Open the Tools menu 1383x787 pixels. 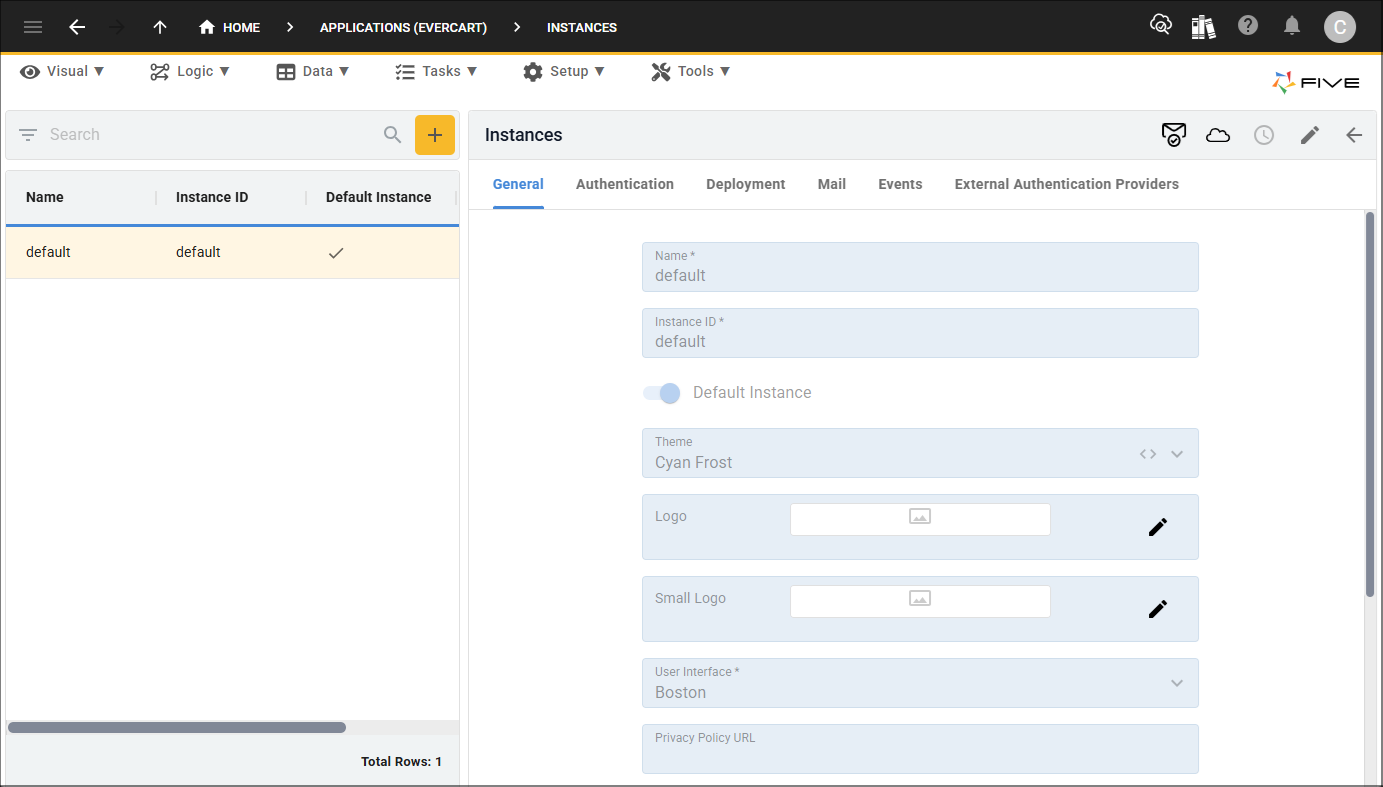pyautogui.click(x=690, y=71)
